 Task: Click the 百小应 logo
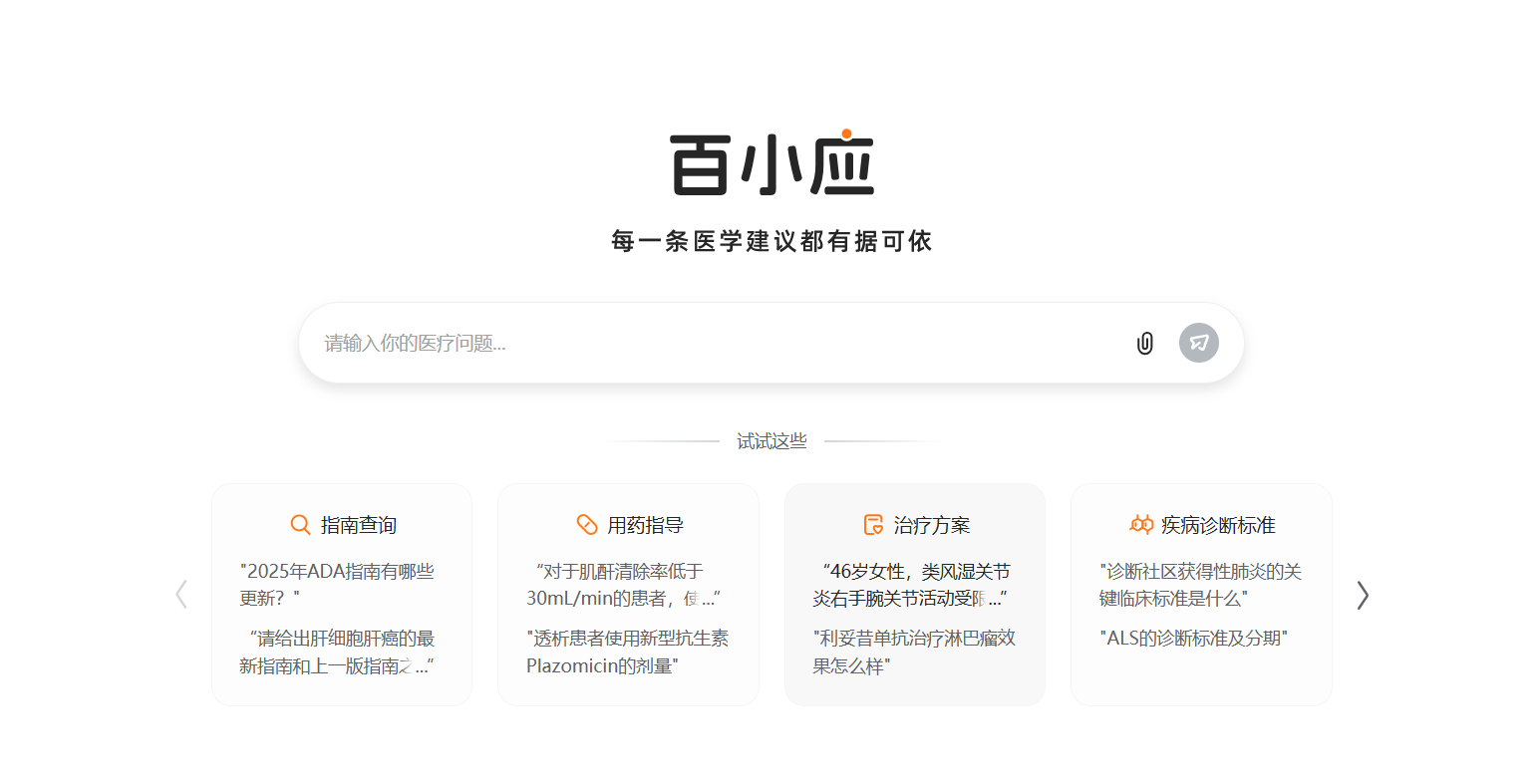coord(770,162)
